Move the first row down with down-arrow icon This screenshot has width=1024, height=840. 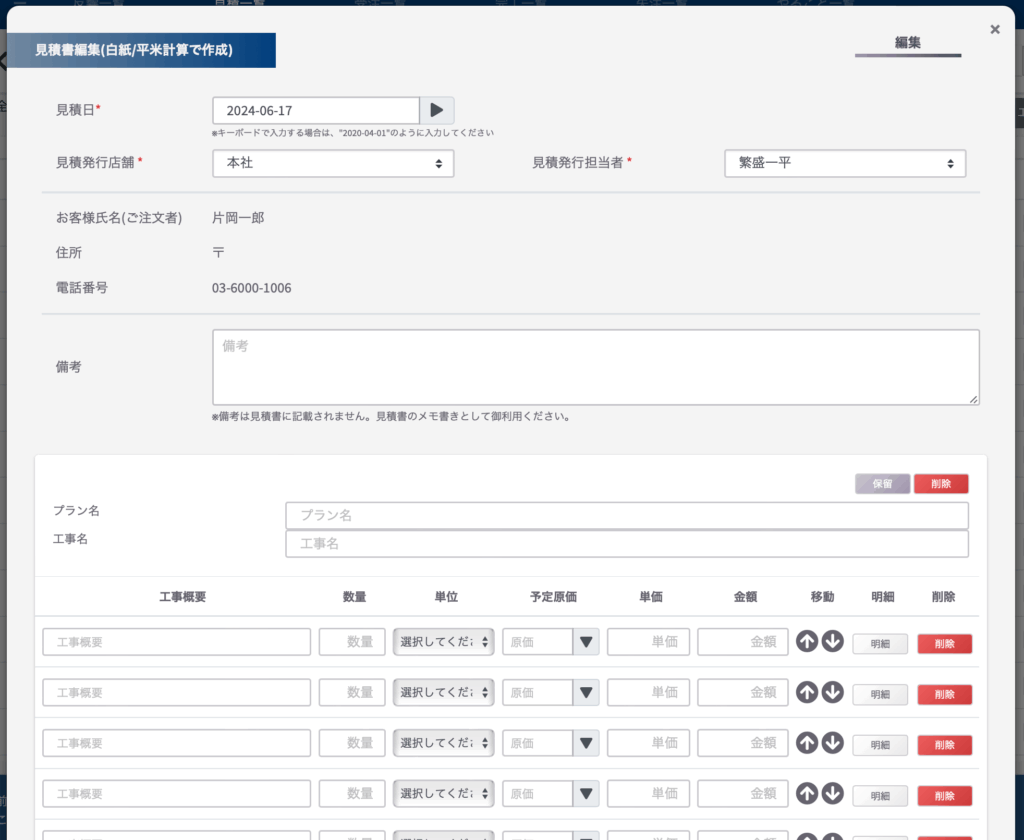point(832,641)
